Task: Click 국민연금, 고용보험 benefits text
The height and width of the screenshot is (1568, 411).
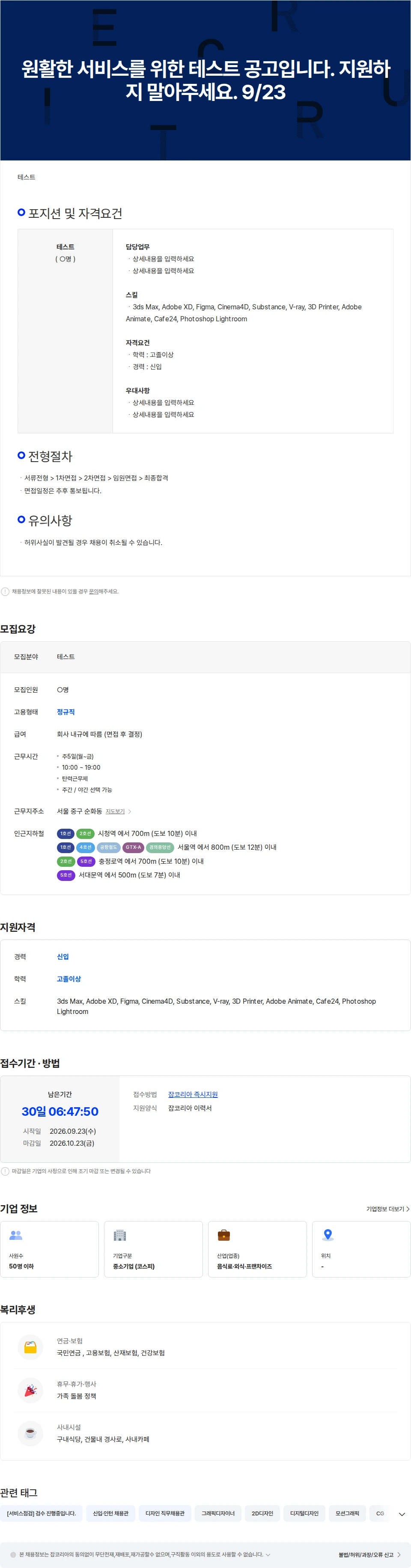Action: tap(111, 1352)
